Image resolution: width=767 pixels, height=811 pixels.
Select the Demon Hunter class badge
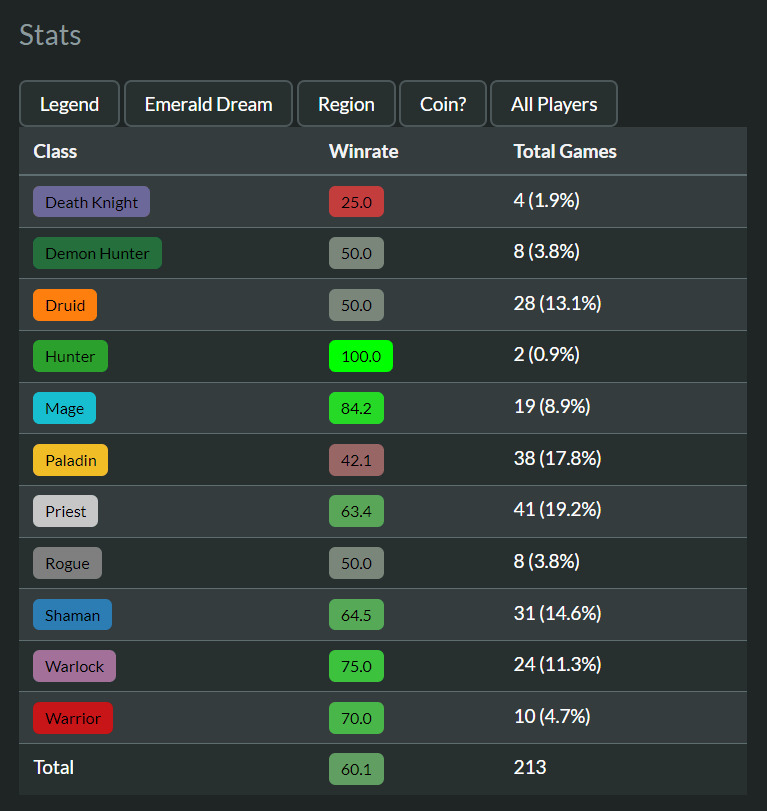[x=97, y=253]
